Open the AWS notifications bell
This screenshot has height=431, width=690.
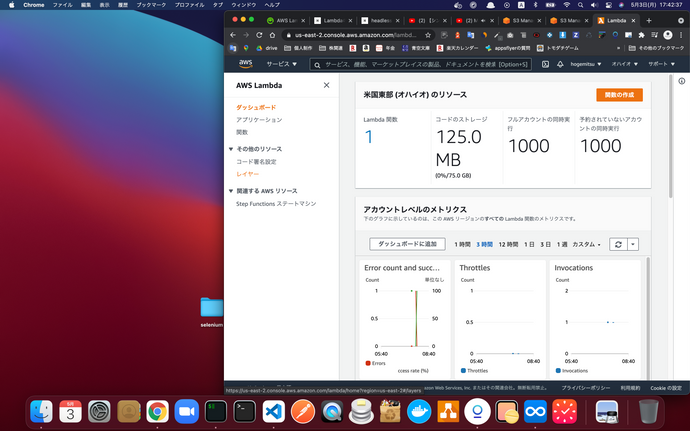click(560, 64)
